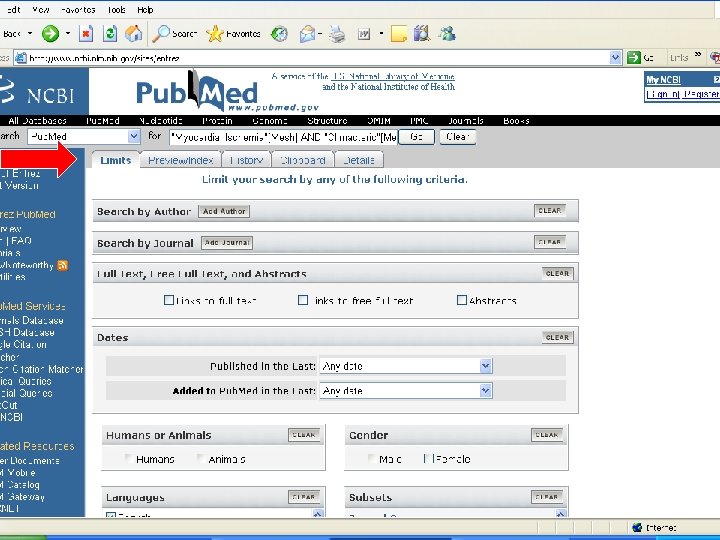This screenshot has height=540, width=720.
Task: Open the Tools menu
Action: (x=117, y=10)
